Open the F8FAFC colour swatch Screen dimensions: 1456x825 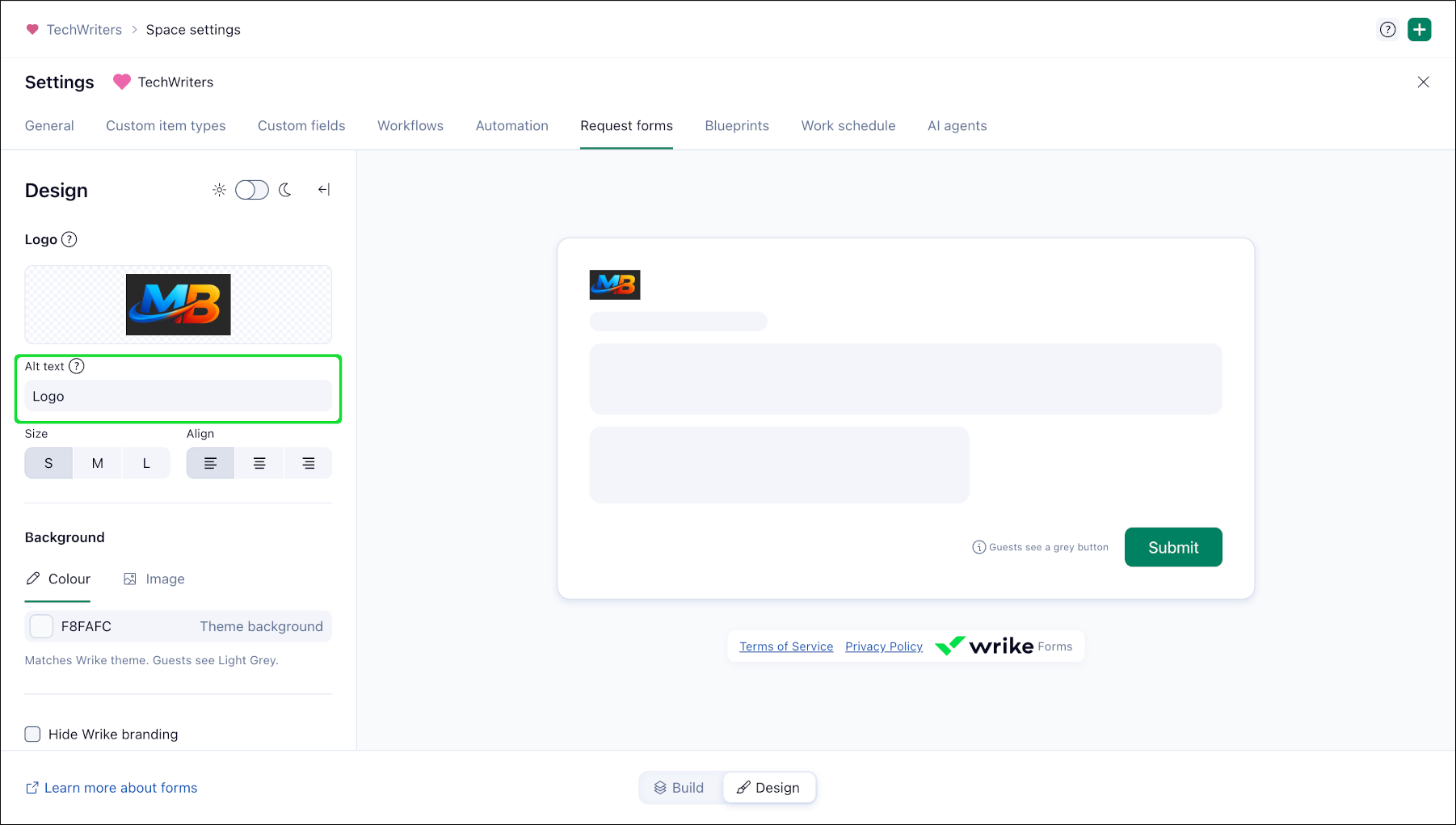41,626
